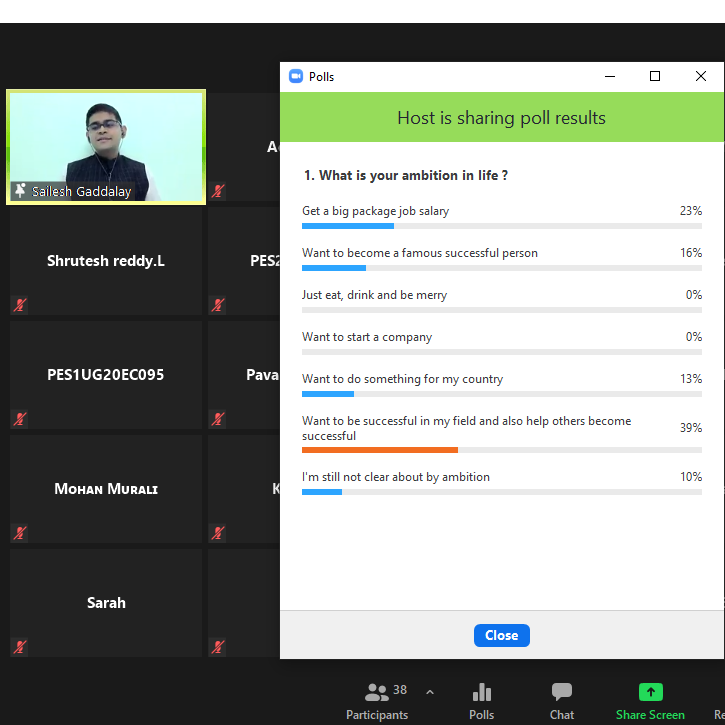
Task: Expand the caret next to Participants
Action: [430, 692]
